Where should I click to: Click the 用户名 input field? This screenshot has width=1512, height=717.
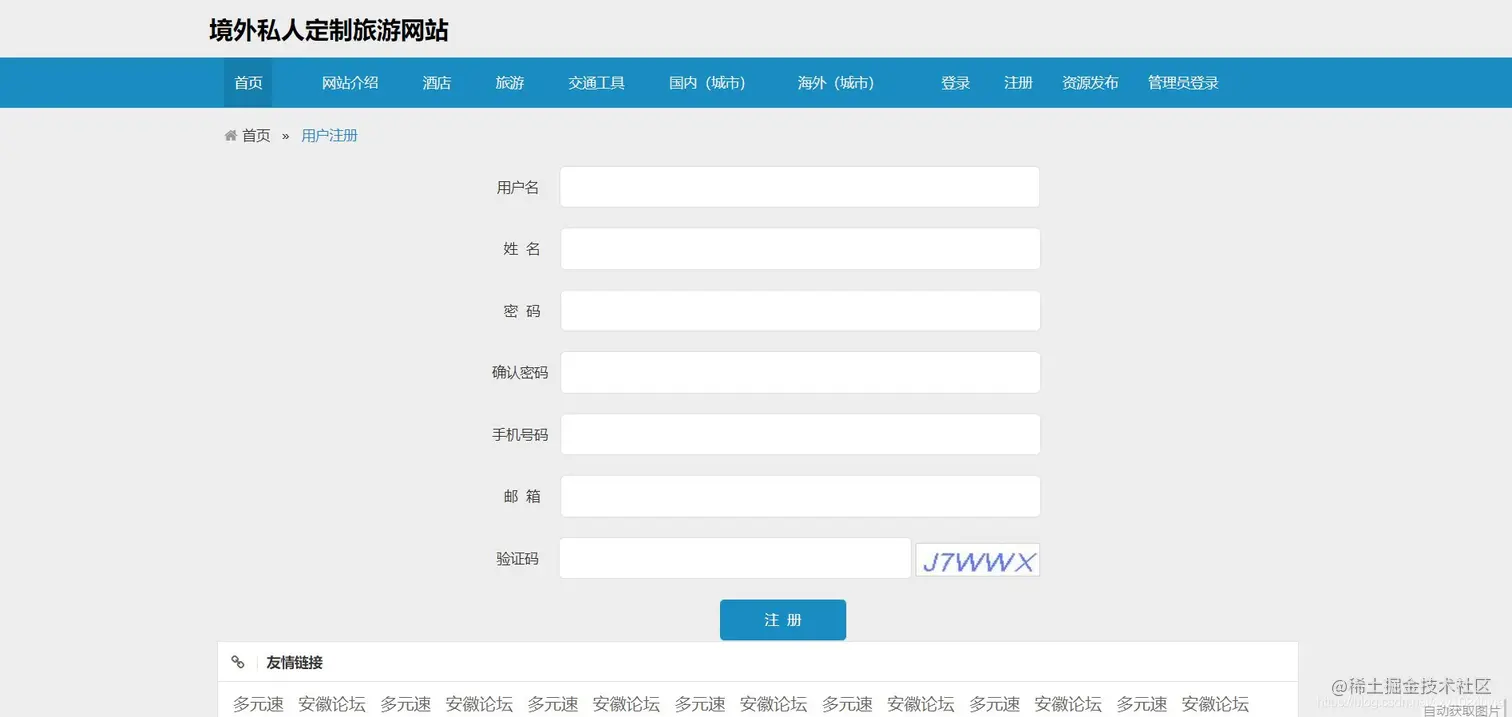[x=799, y=186]
